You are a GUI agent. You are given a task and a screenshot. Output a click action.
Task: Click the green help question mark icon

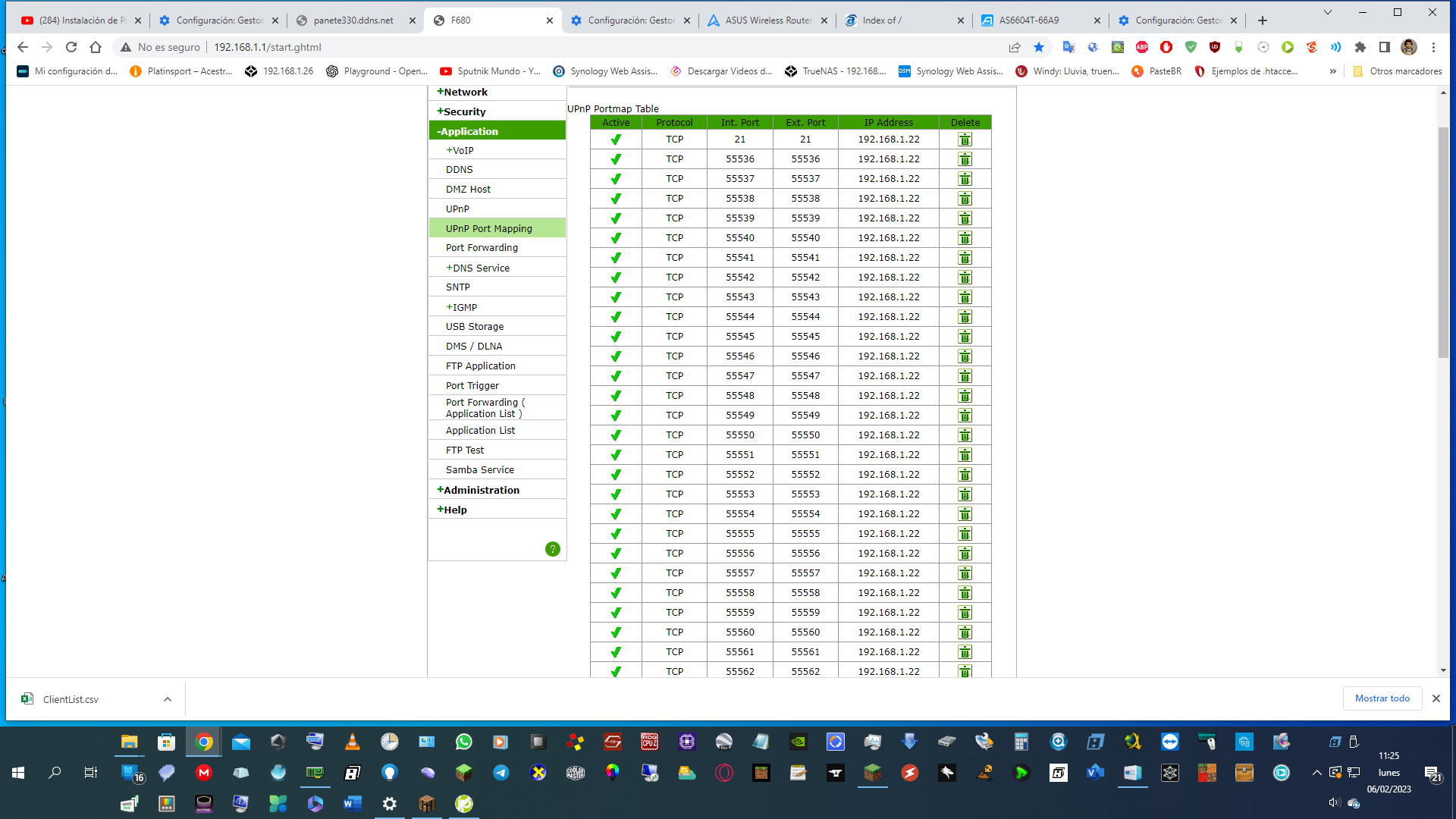click(x=553, y=549)
